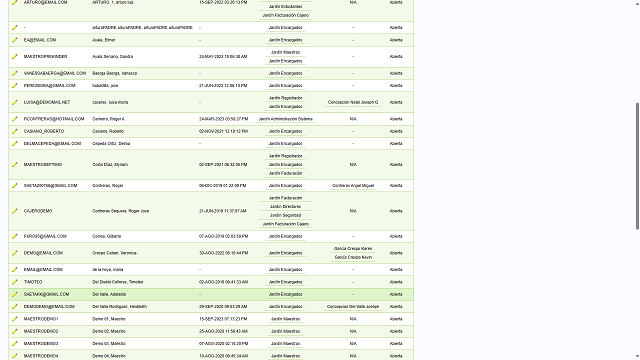Click Jardín Encargados in CASIANO_ROBERTO row

click(285, 131)
